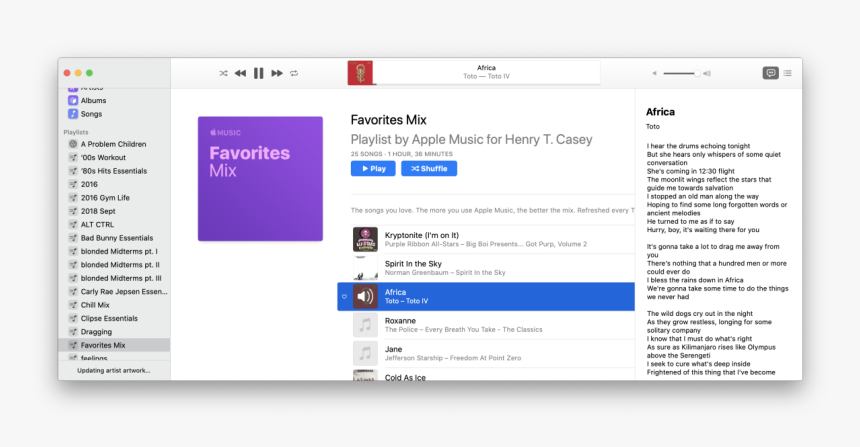Click the Africa title in lyrics panel

pos(660,112)
